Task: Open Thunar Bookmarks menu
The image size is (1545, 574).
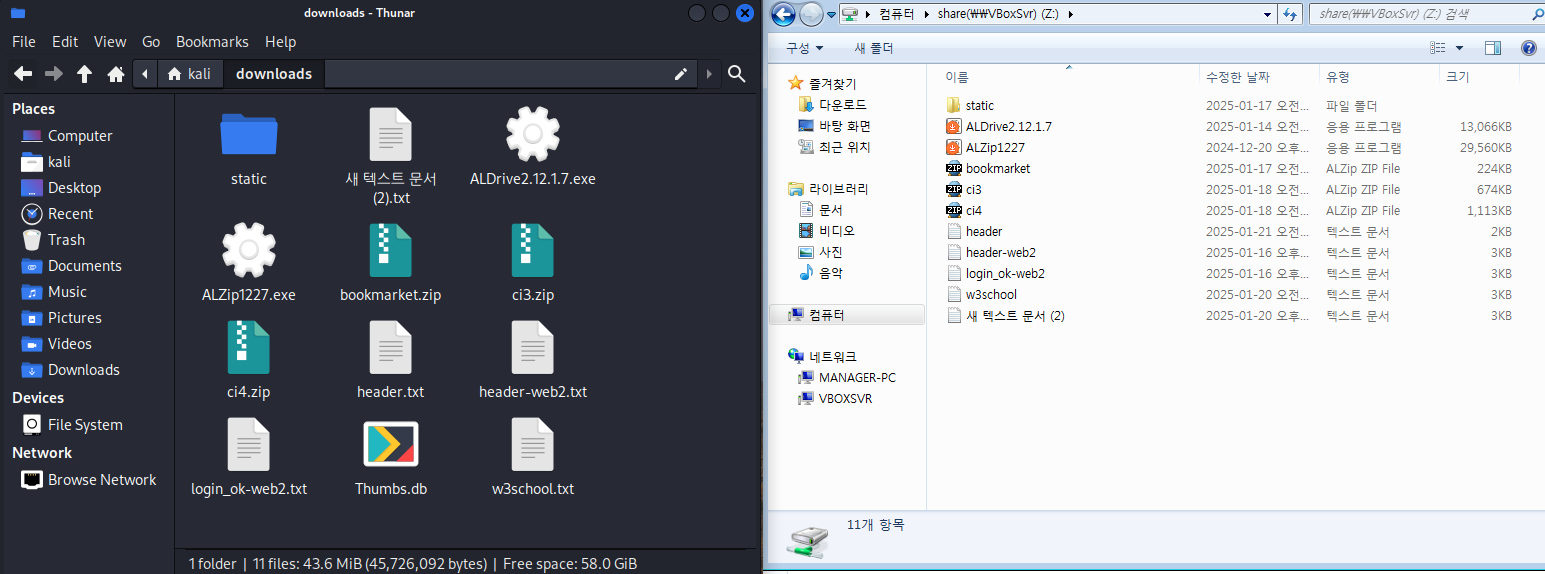Action: tap(212, 42)
